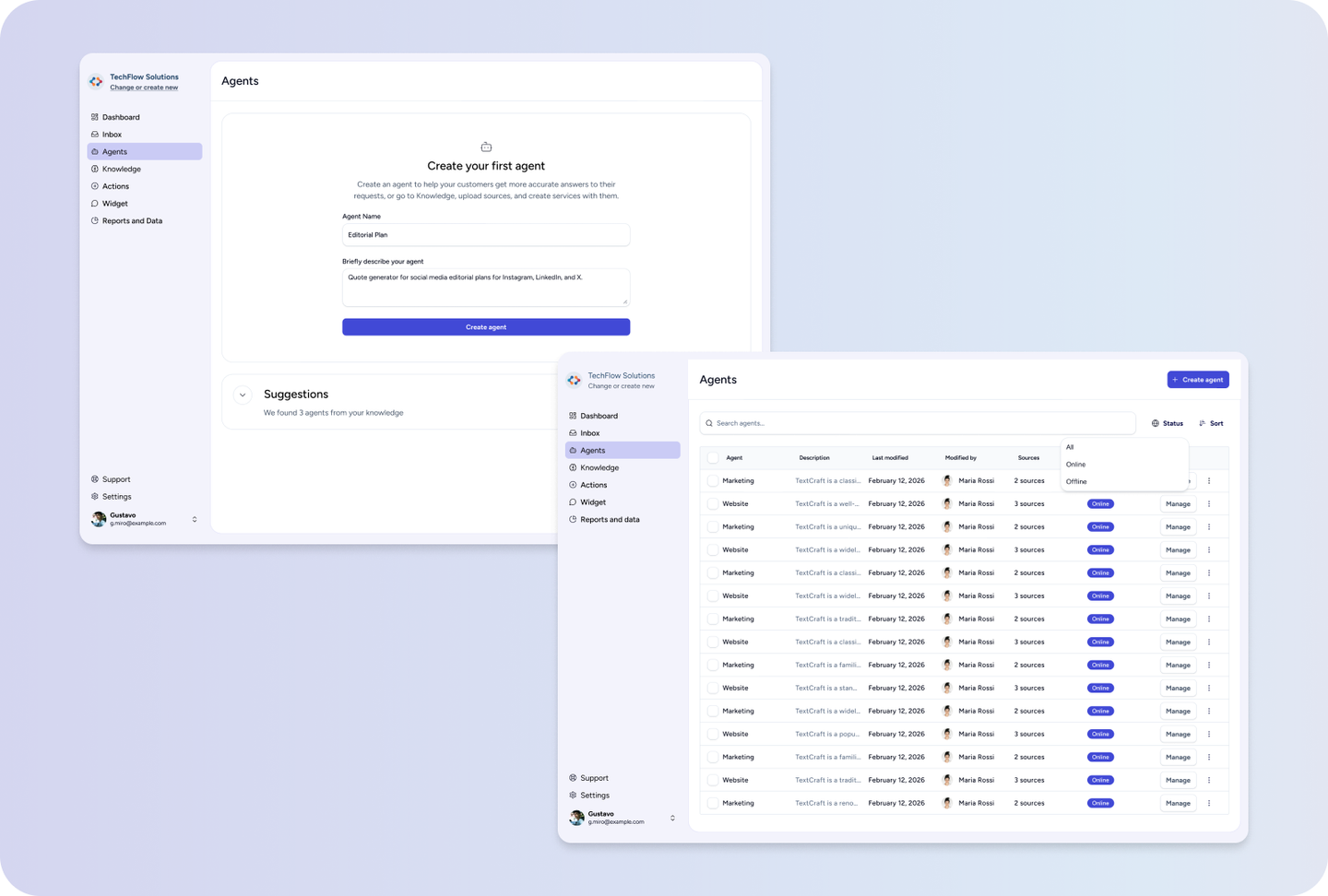The width and height of the screenshot is (1328, 896).
Task: Click Gustavo's avatar in the back window sidebar
Action: coord(99,519)
